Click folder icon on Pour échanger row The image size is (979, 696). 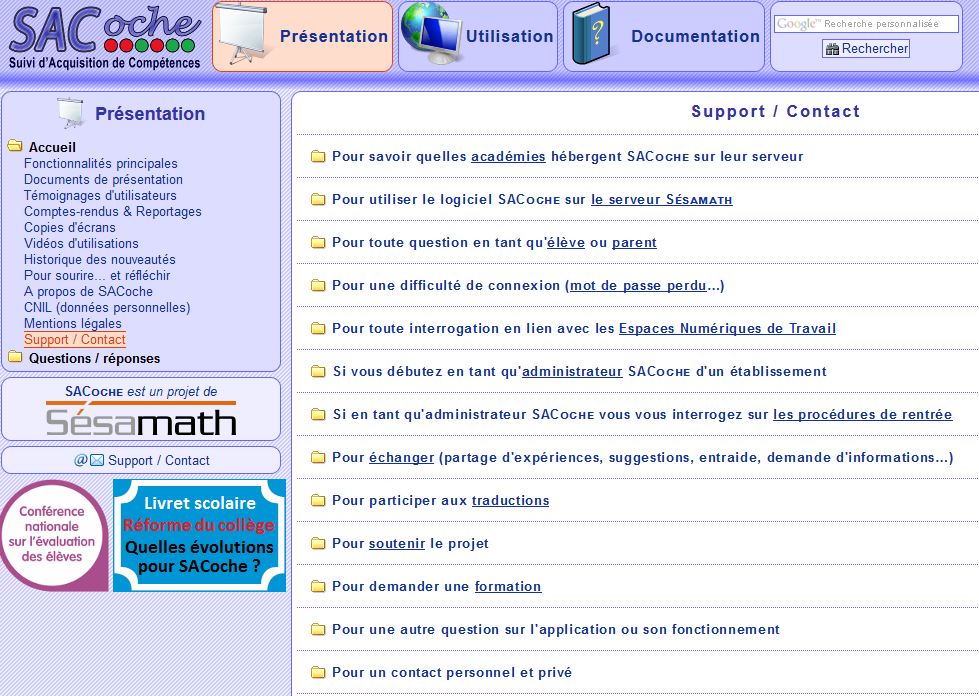(318, 457)
